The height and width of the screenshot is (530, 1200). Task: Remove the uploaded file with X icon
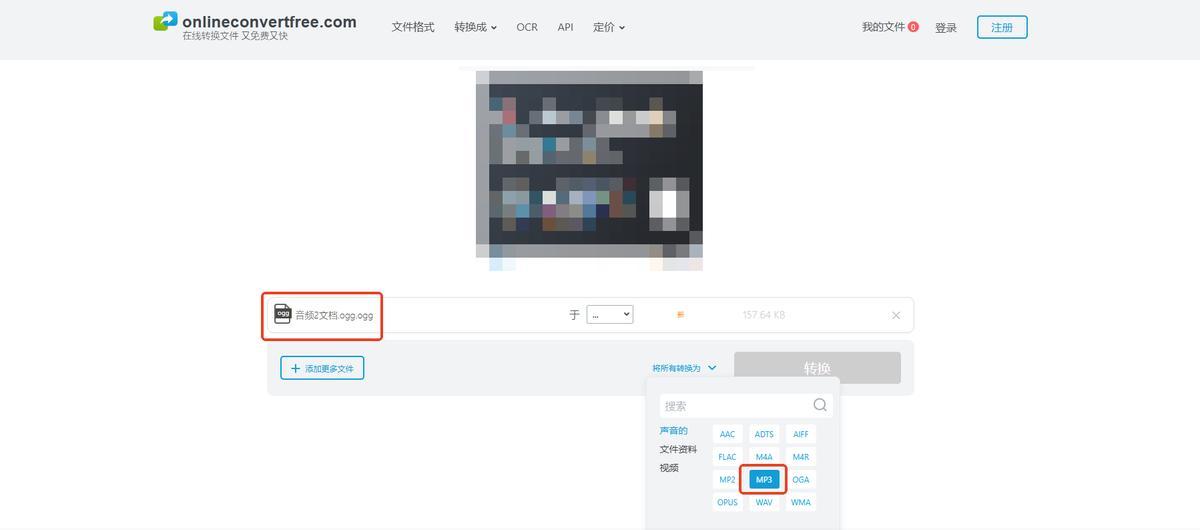[896, 315]
